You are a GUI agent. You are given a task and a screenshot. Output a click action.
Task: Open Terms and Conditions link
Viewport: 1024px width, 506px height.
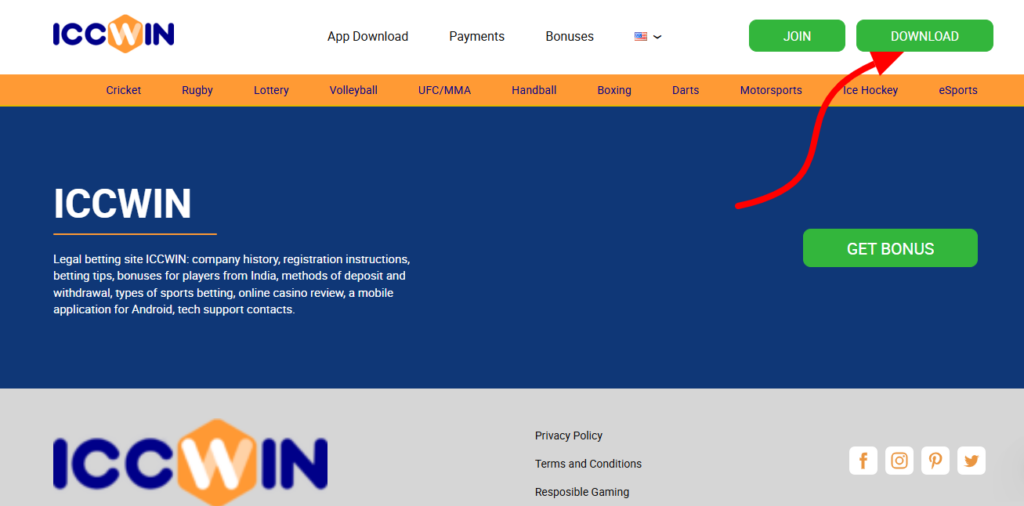(588, 464)
